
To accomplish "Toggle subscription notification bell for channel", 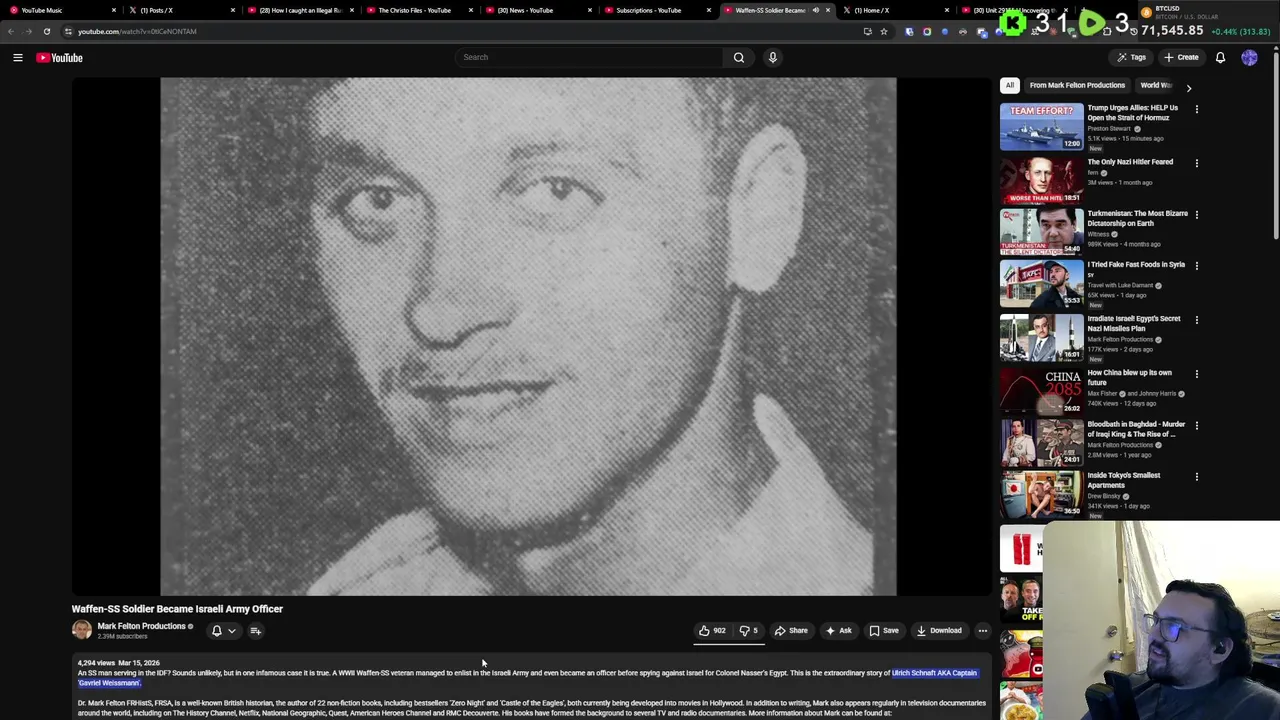I will (216, 631).
